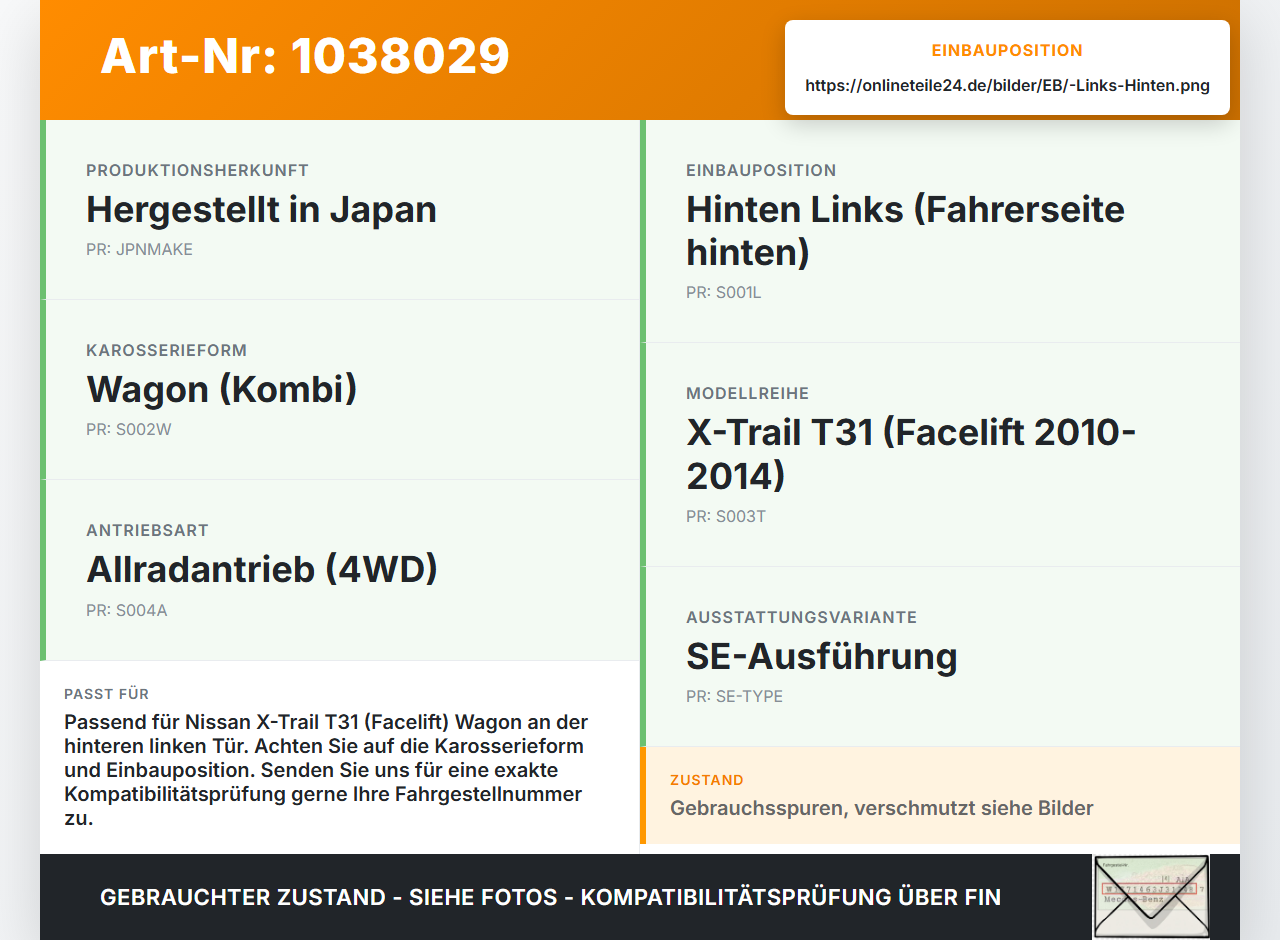The width and height of the screenshot is (1280, 940).
Task: Click the ZUSTAND condition note
Action: (x=881, y=808)
